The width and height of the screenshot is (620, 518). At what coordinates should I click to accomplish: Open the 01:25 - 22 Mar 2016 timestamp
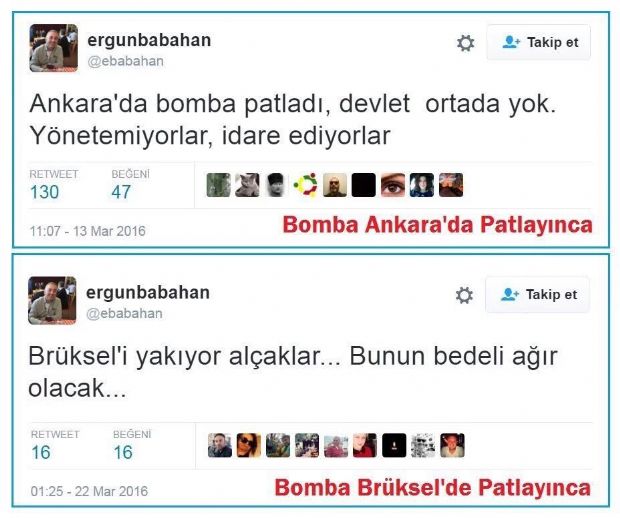coord(89,491)
